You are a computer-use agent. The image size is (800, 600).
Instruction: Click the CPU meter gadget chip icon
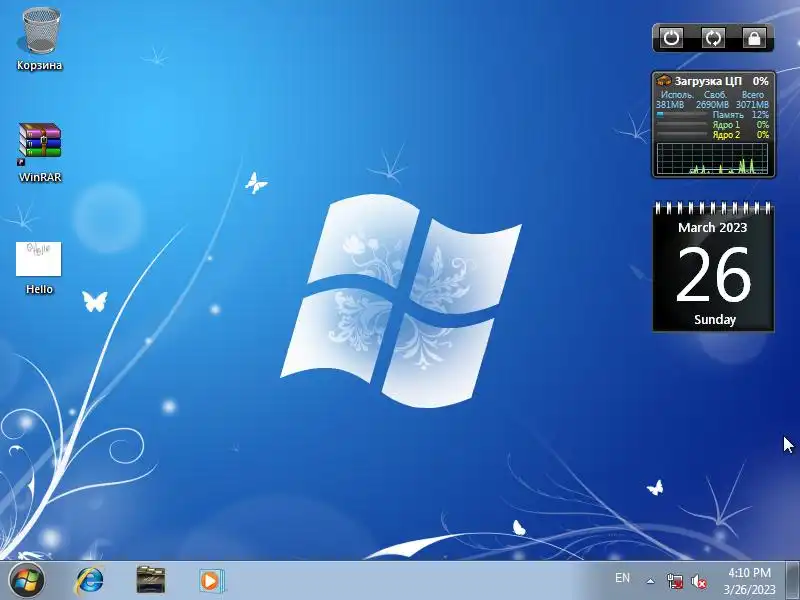[x=664, y=80]
